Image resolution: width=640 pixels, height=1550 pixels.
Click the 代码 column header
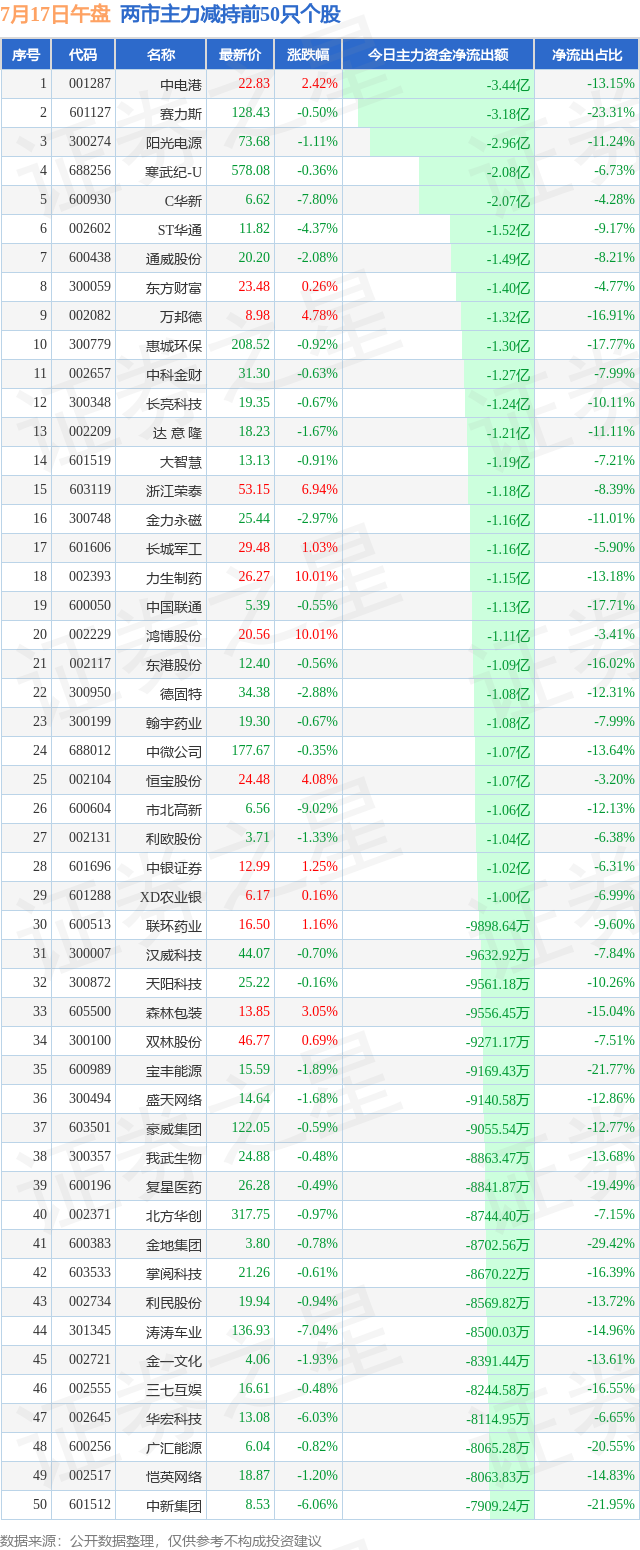click(83, 55)
